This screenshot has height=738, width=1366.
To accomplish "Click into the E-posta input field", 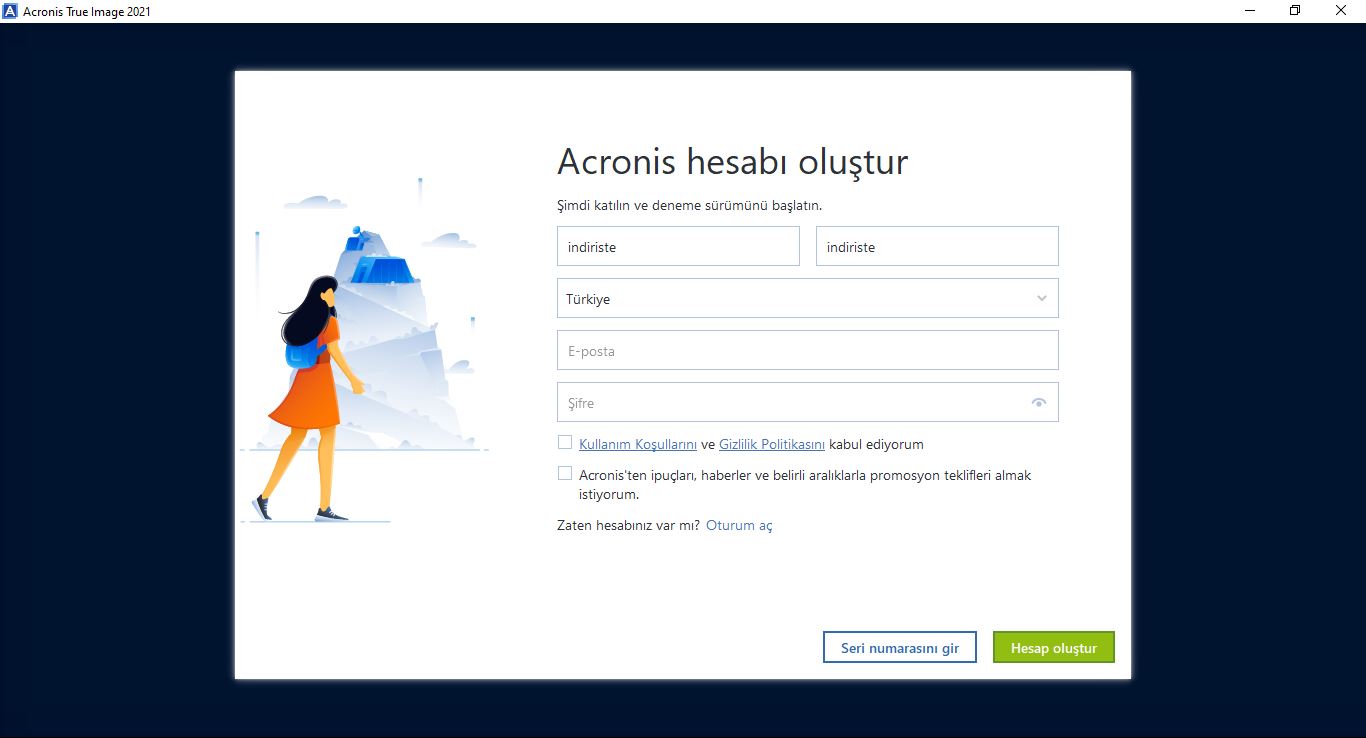I will pyautogui.click(x=808, y=350).
